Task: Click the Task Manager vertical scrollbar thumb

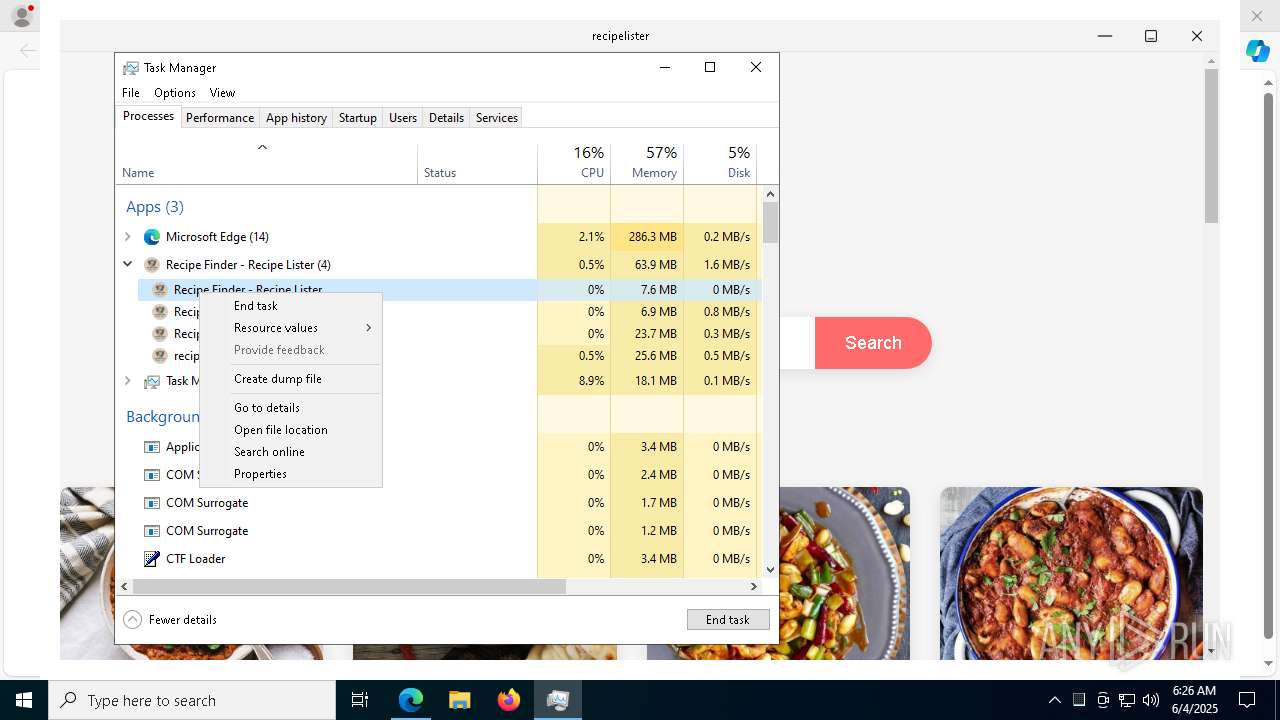Action: tap(770, 222)
